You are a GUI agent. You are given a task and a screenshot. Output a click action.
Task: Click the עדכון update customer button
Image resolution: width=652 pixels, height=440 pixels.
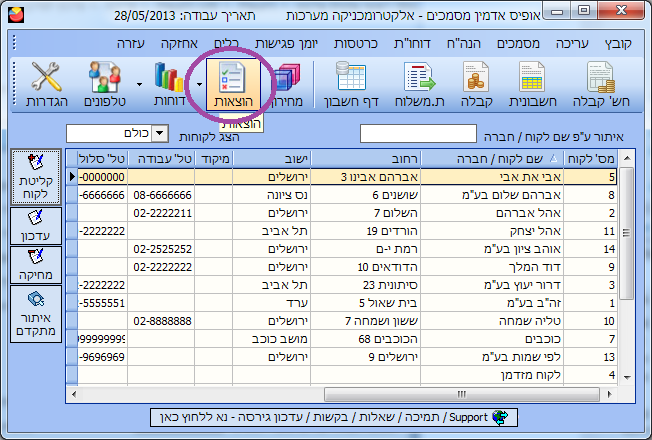pyautogui.click(x=36, y=226)
